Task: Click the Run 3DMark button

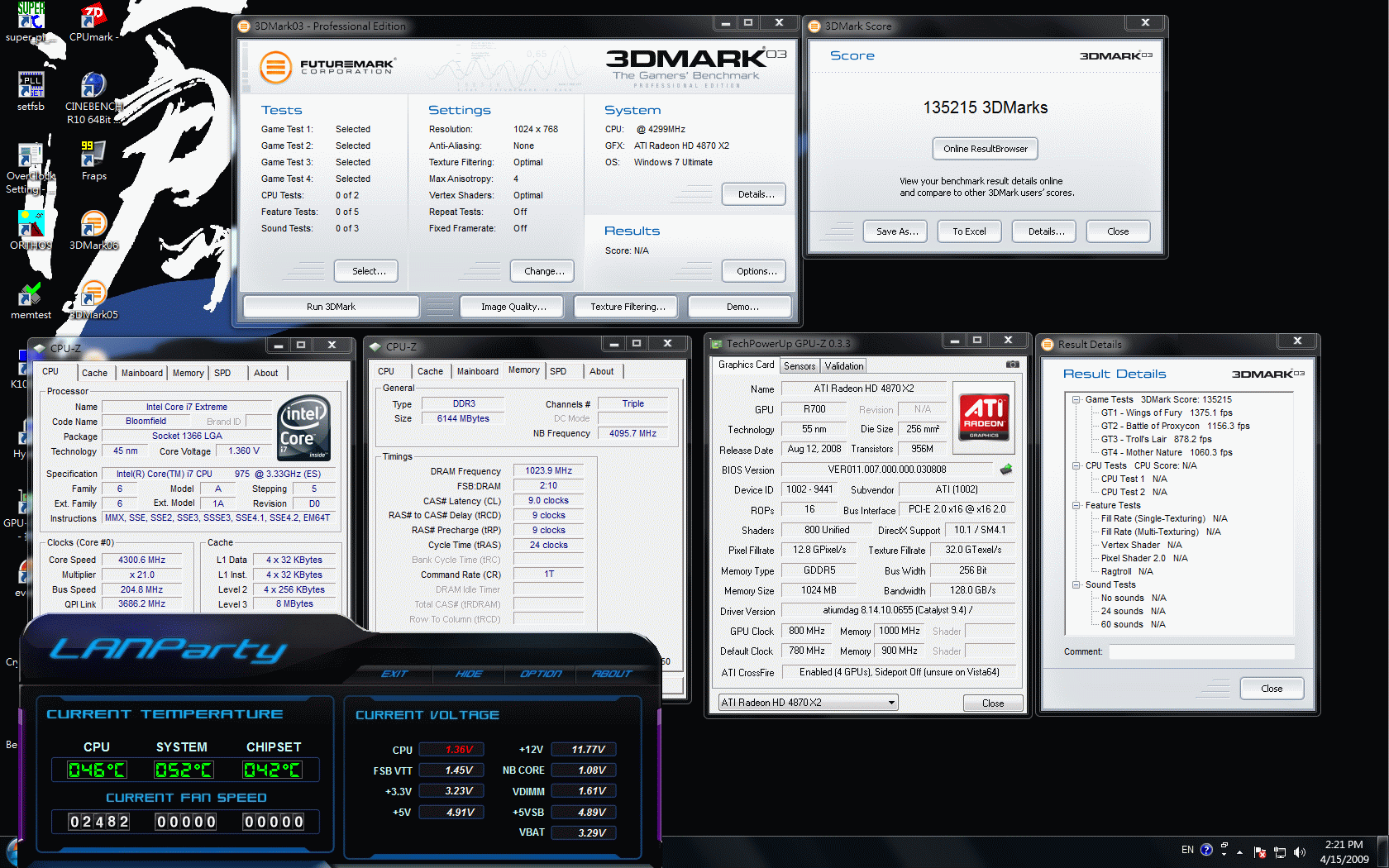Action: pos(331,307)
